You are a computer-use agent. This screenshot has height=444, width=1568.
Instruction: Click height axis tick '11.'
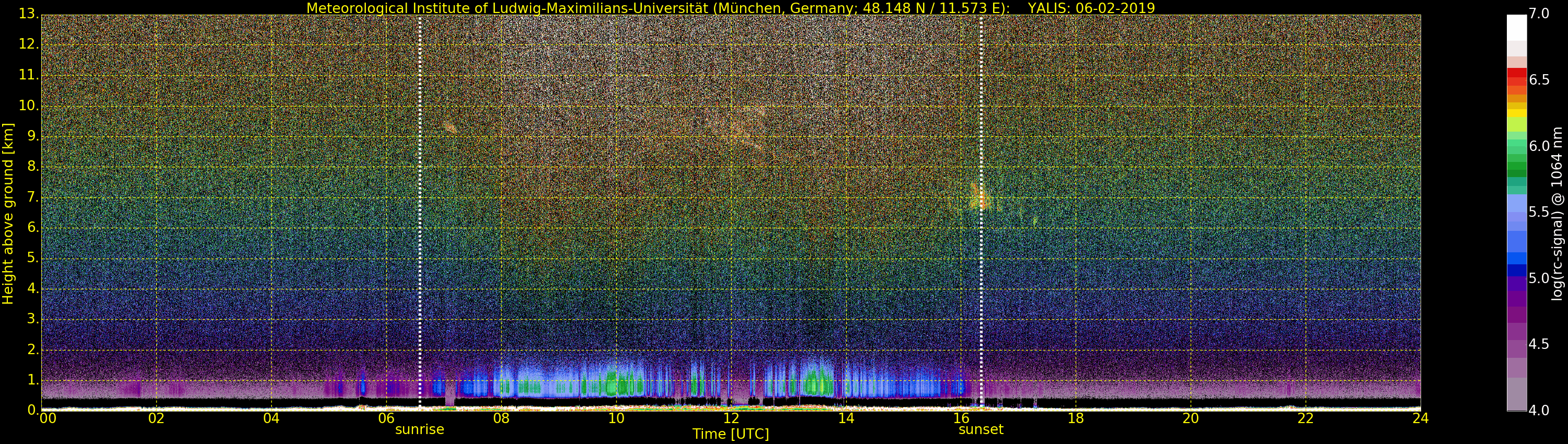29,75
